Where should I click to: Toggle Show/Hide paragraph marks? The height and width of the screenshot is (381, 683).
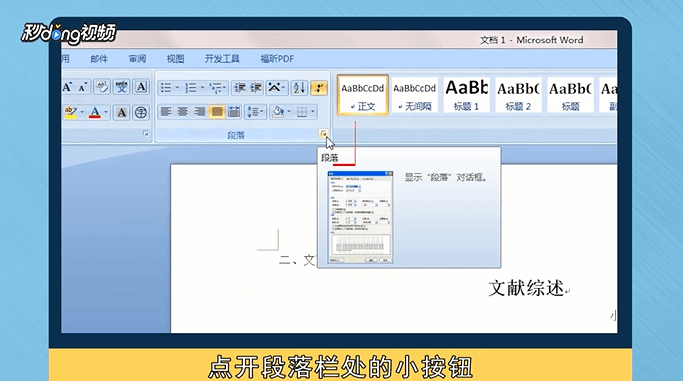point(319,88)
